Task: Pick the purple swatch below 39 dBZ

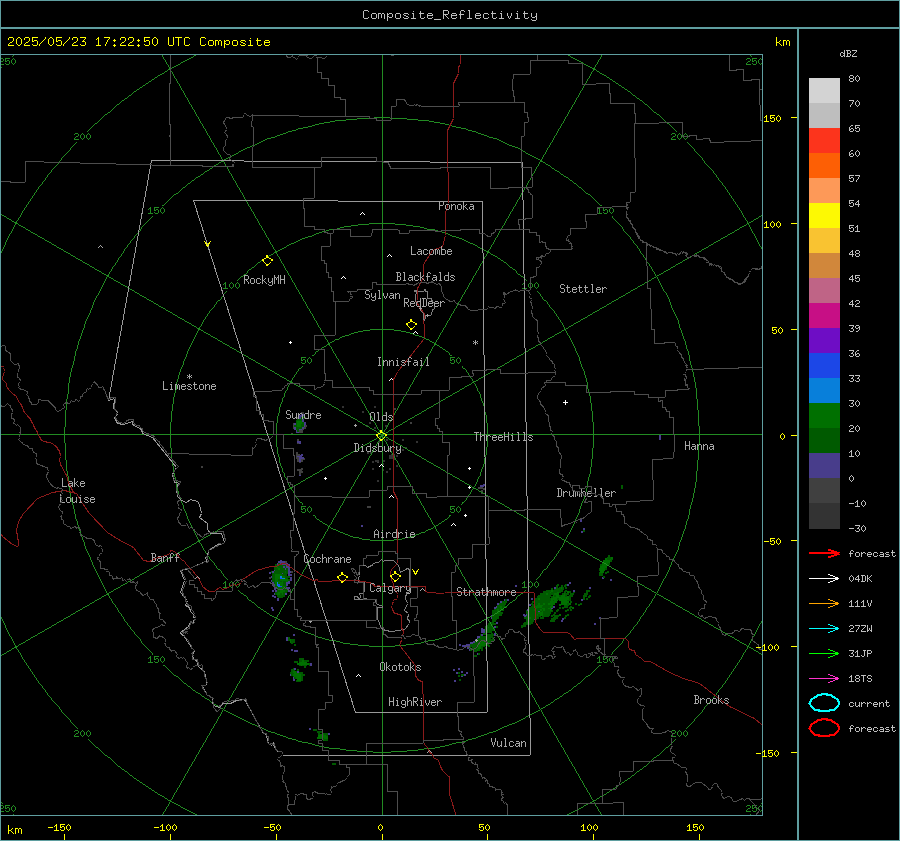Action: [x=824, y=340]
